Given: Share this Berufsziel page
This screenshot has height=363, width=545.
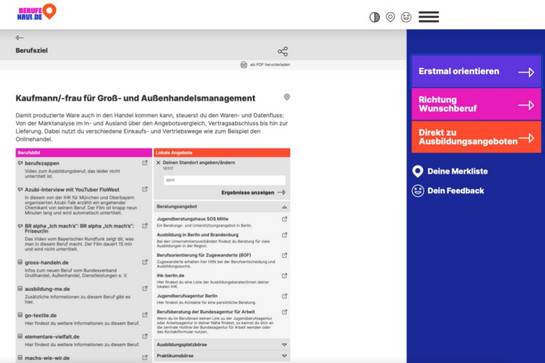Looking at the screenshot, I should pyautogui.click(x=283, y=51).
